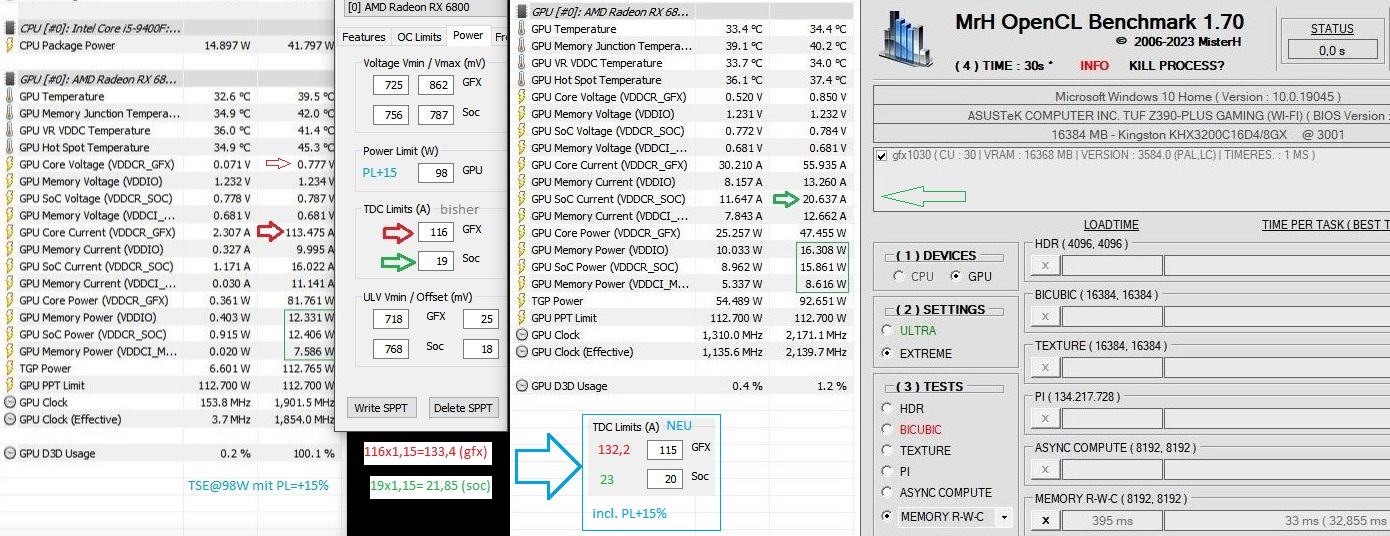The width and height of the screenshot is (1390, 536).
Task: Click clock icon of GPU Clock 1,310.0 MHz row
Action: [521, 335]
